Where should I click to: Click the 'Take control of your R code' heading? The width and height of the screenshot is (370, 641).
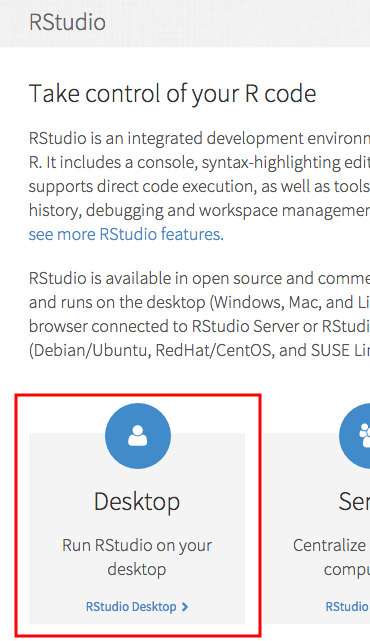tap(173, 94)
